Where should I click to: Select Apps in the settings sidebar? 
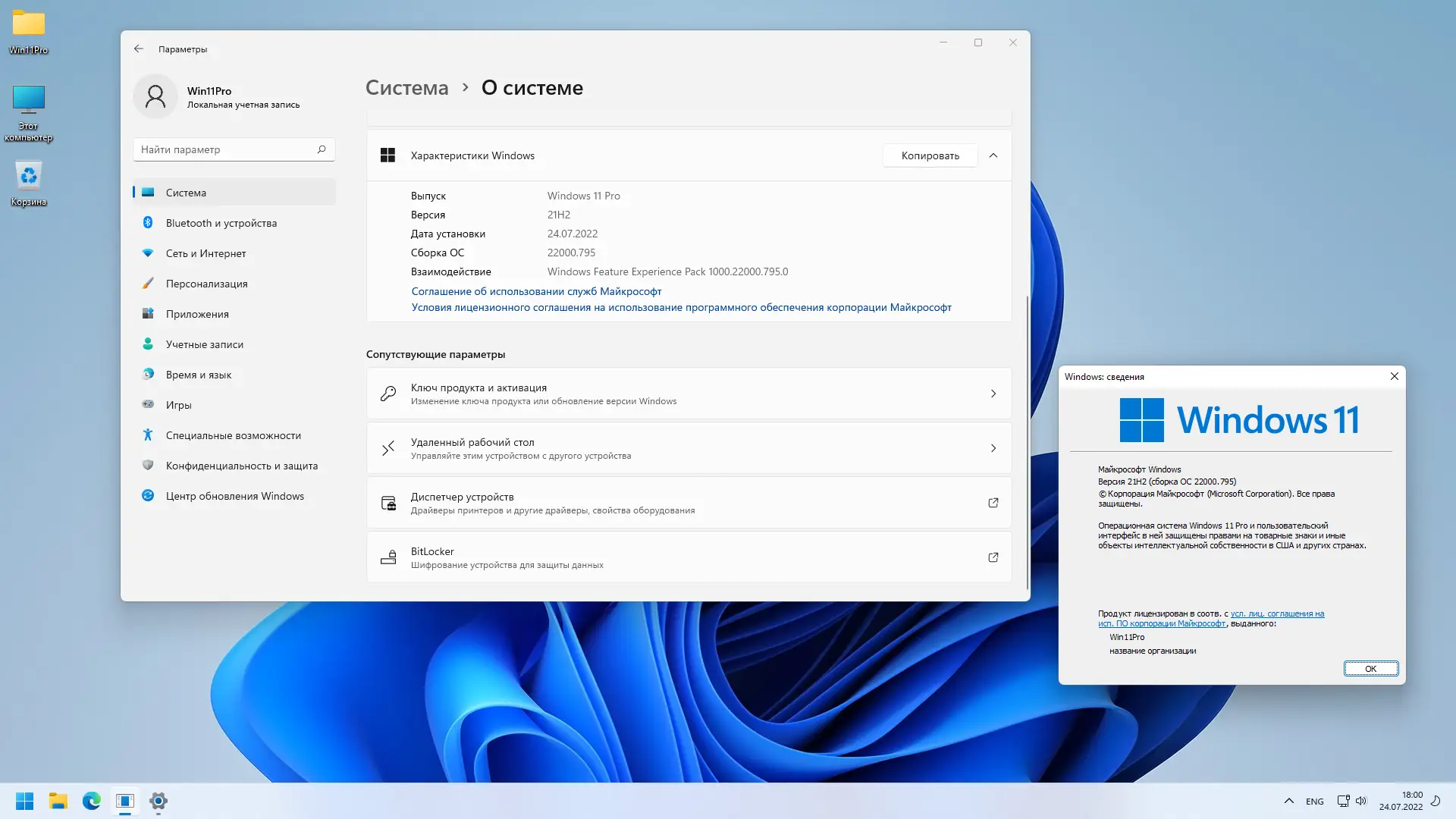pyautogui.click(x=197, y=314)
